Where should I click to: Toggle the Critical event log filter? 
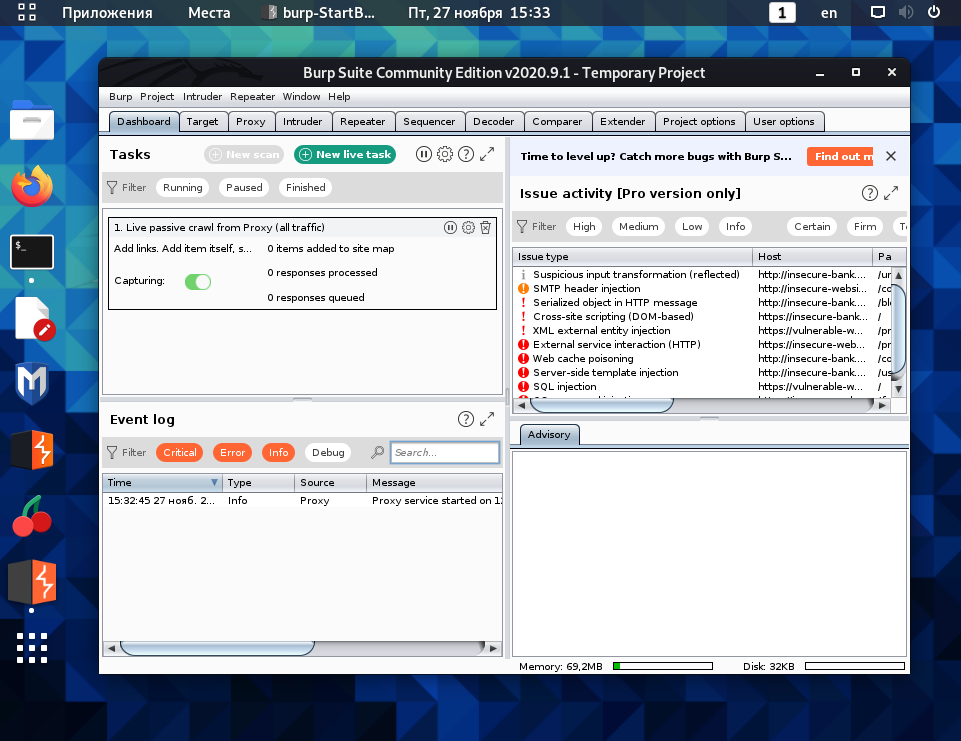click(180, 452)
